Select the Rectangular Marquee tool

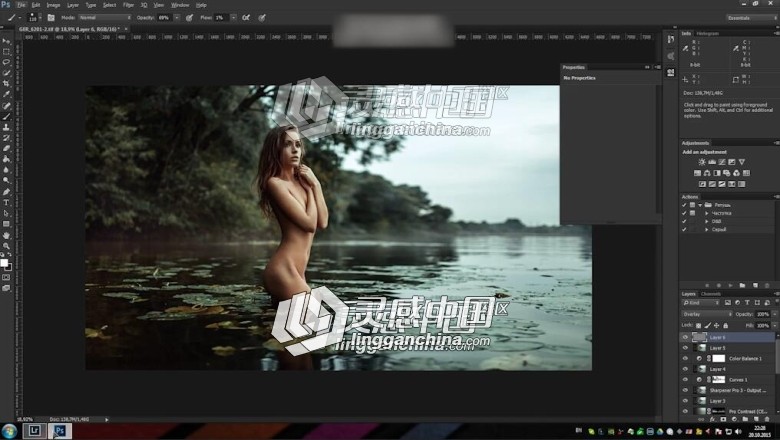point(6,52)
